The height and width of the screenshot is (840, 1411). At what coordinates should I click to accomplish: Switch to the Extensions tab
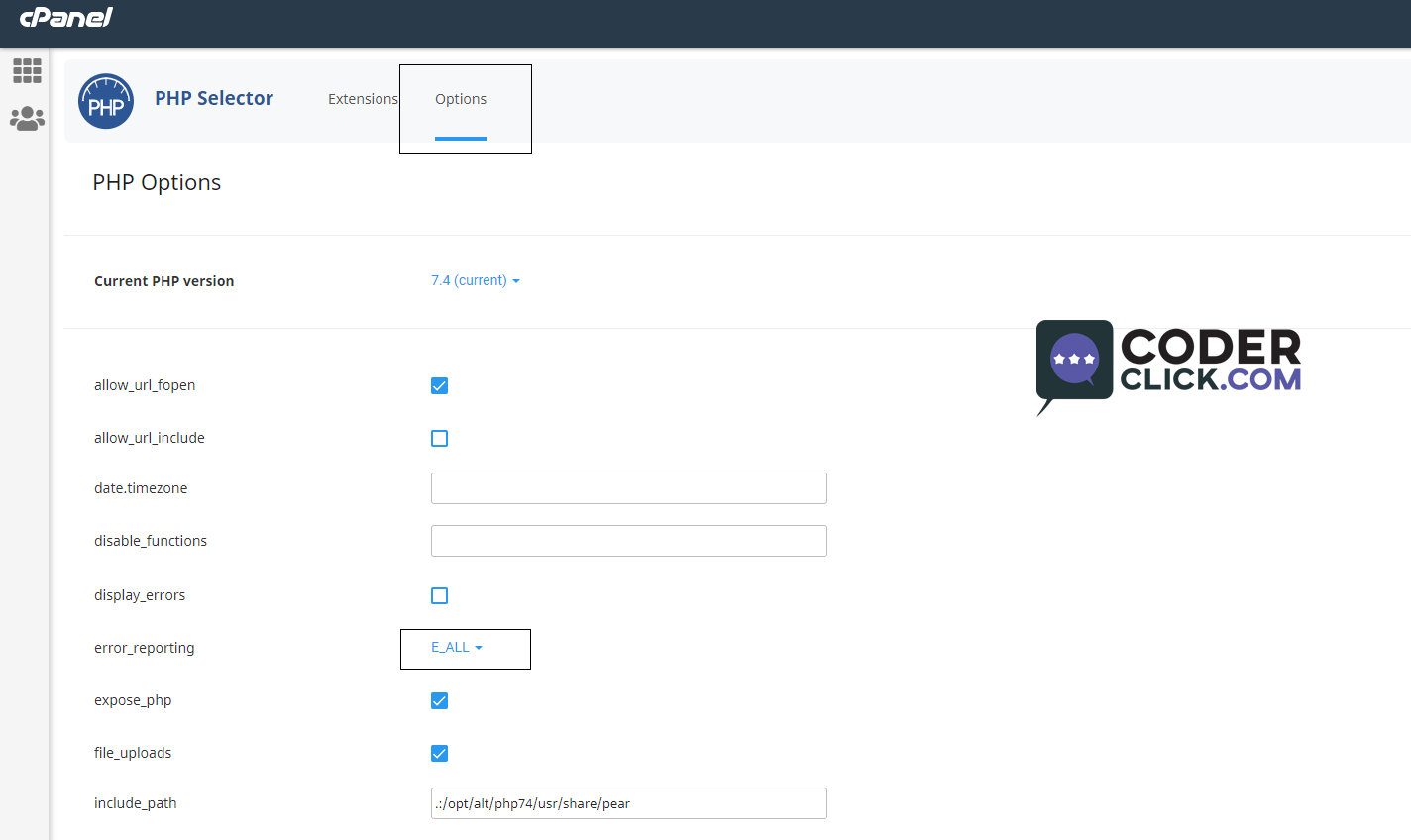[363, 98]
